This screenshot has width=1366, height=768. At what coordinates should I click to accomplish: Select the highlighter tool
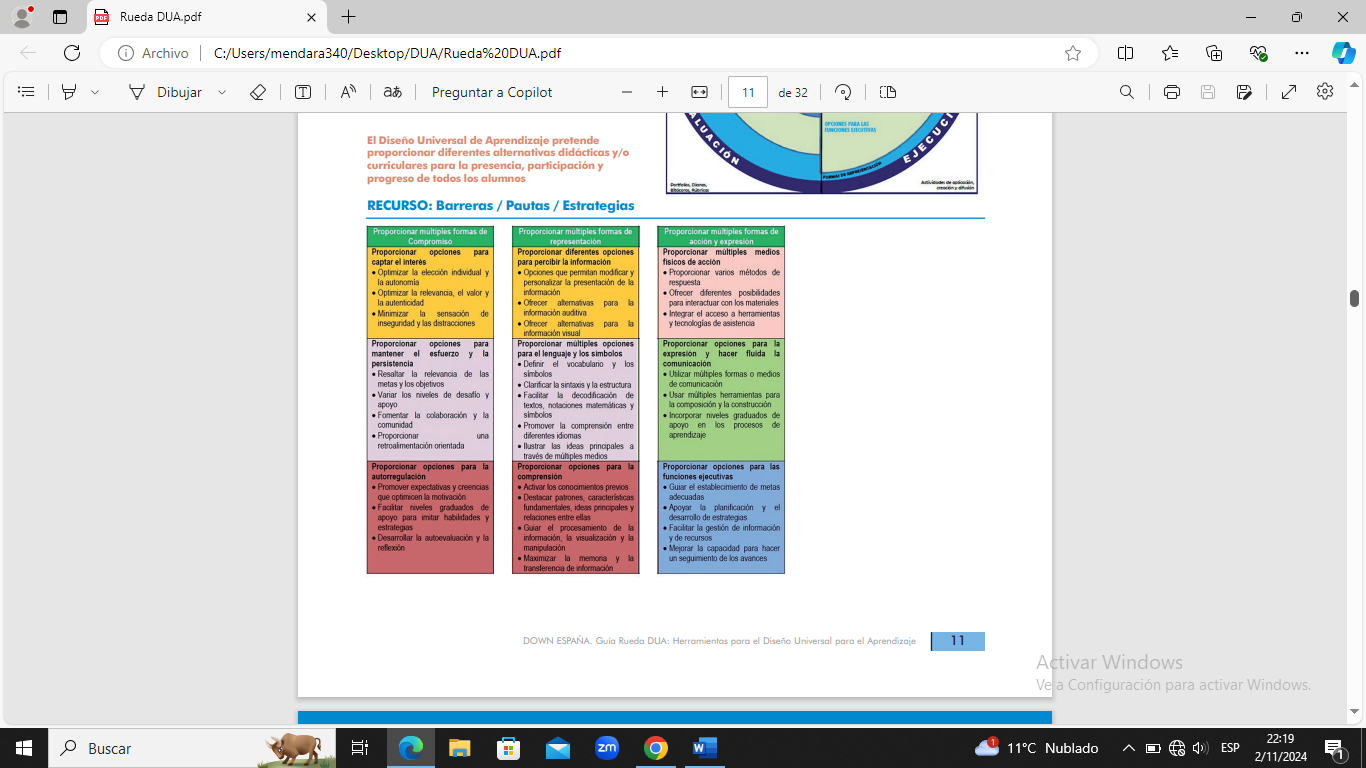coord(69,92)
